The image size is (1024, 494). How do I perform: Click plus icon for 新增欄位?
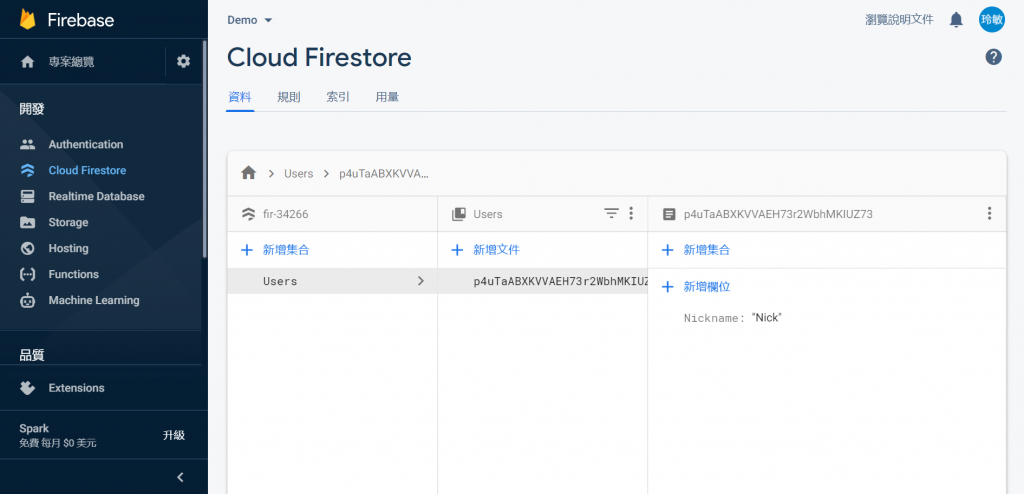[x=667, y=287]
